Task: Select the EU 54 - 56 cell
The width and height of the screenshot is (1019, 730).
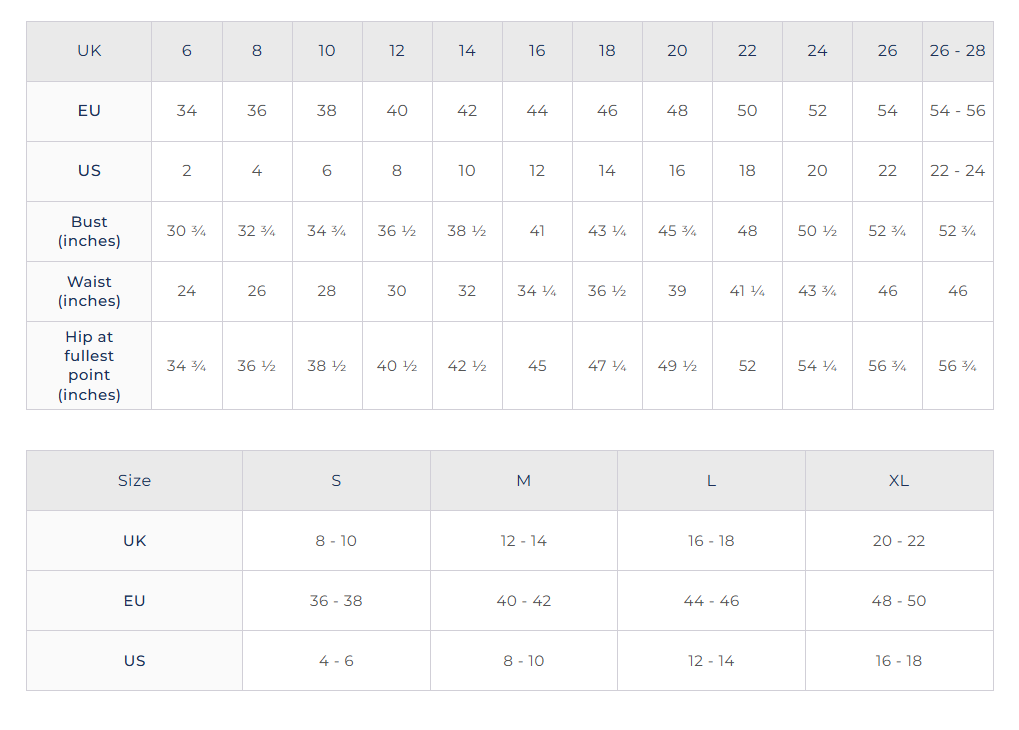Action: 957,111
